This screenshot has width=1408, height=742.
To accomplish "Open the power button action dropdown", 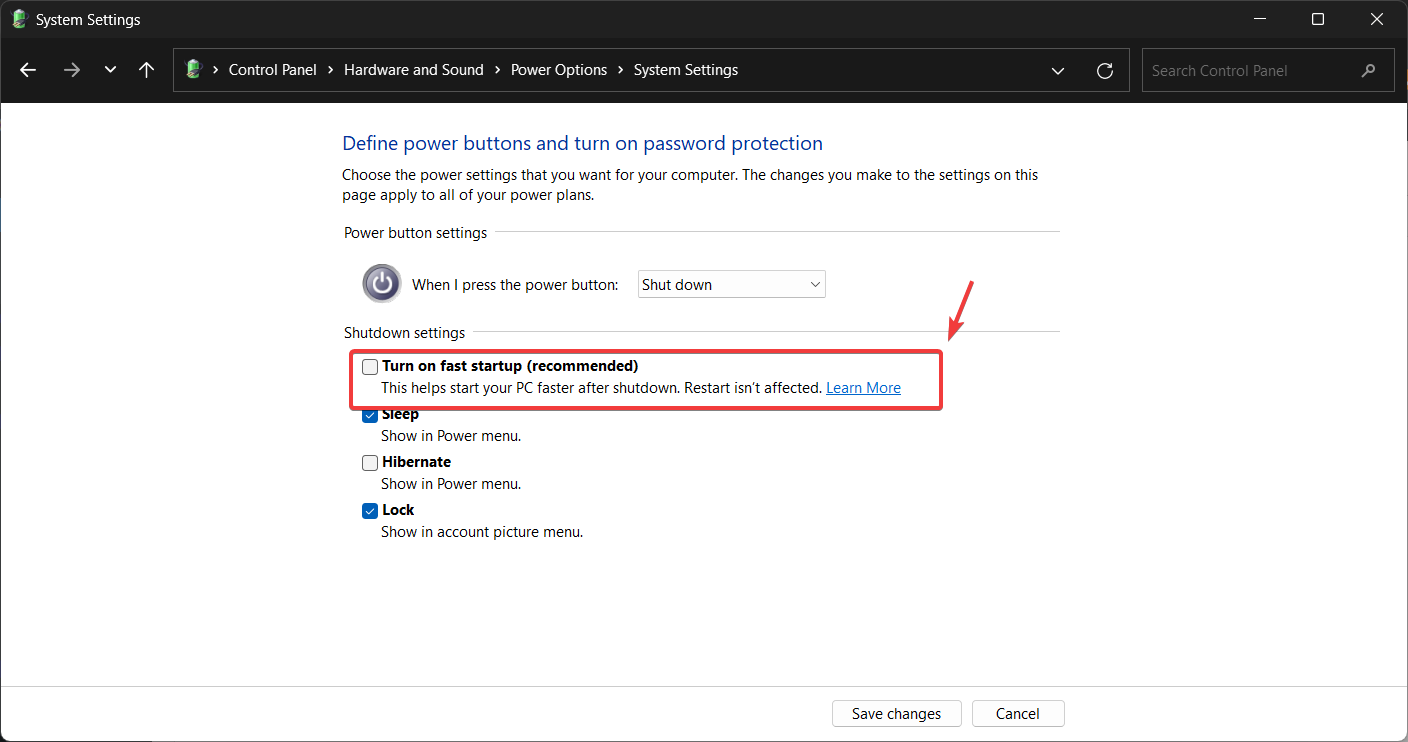I will click(x=731, y=284).
